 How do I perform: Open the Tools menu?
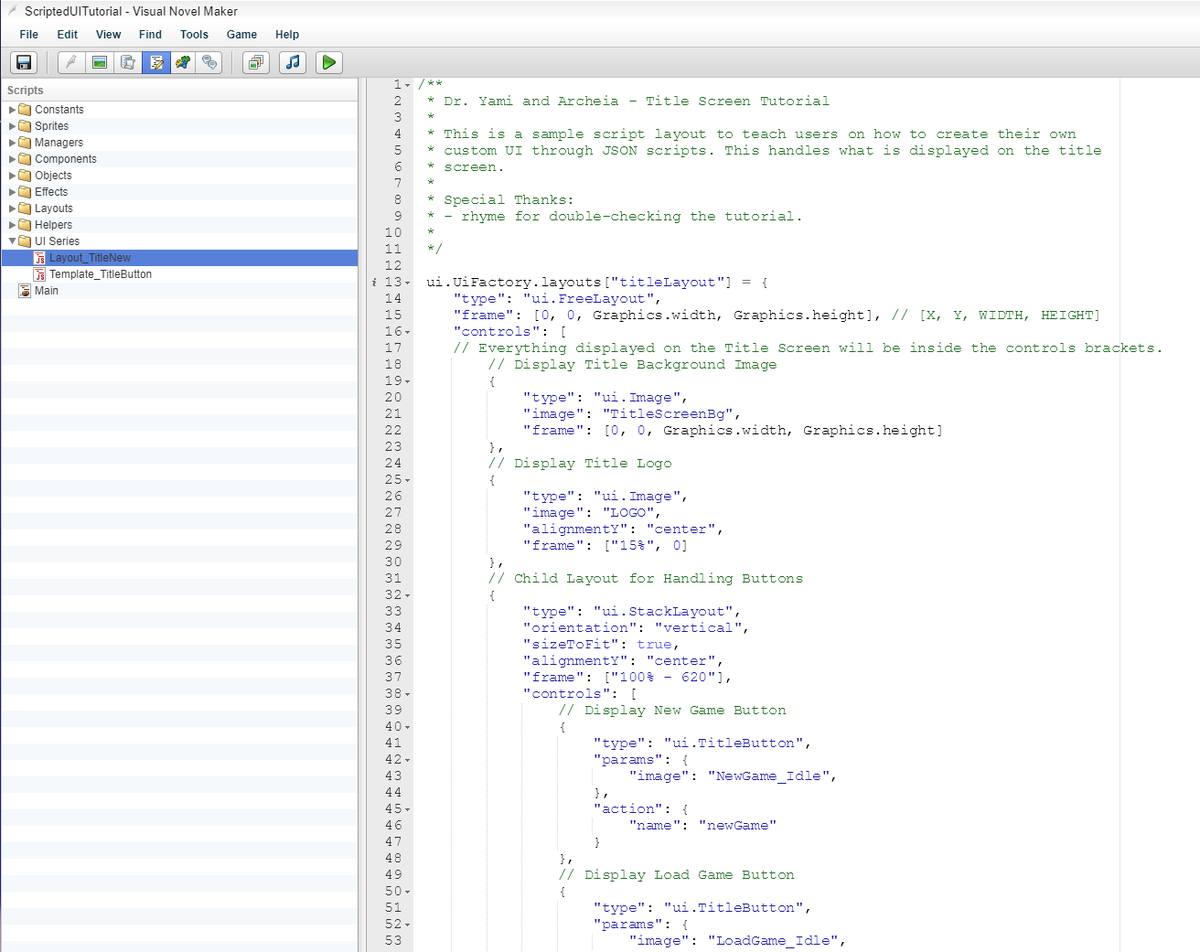pyautogui.click(x=194, y=34)
